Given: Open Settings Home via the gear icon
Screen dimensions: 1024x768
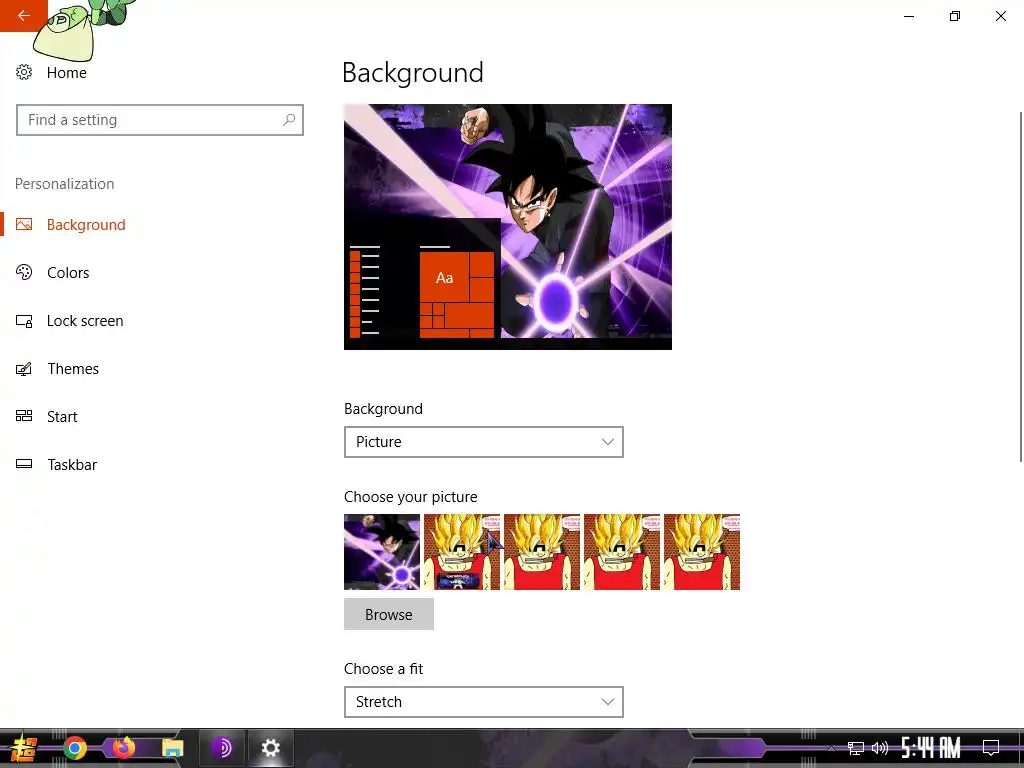Looking at the screenshot, I should 24,72.
